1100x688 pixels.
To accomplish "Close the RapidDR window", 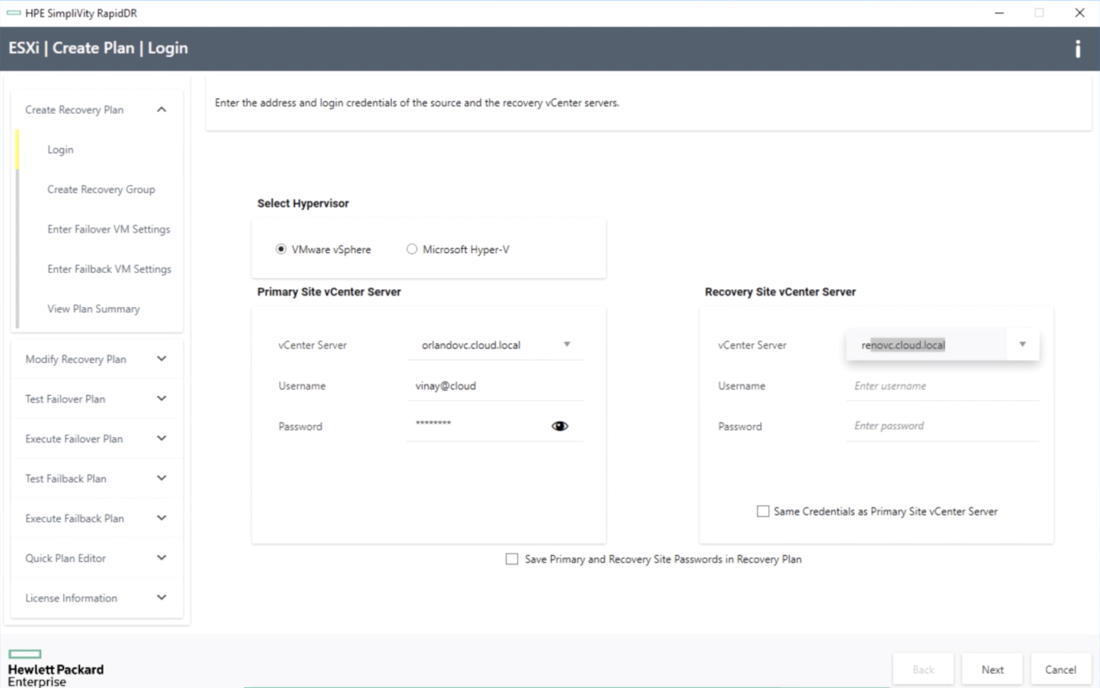I will click(1080, 13).
